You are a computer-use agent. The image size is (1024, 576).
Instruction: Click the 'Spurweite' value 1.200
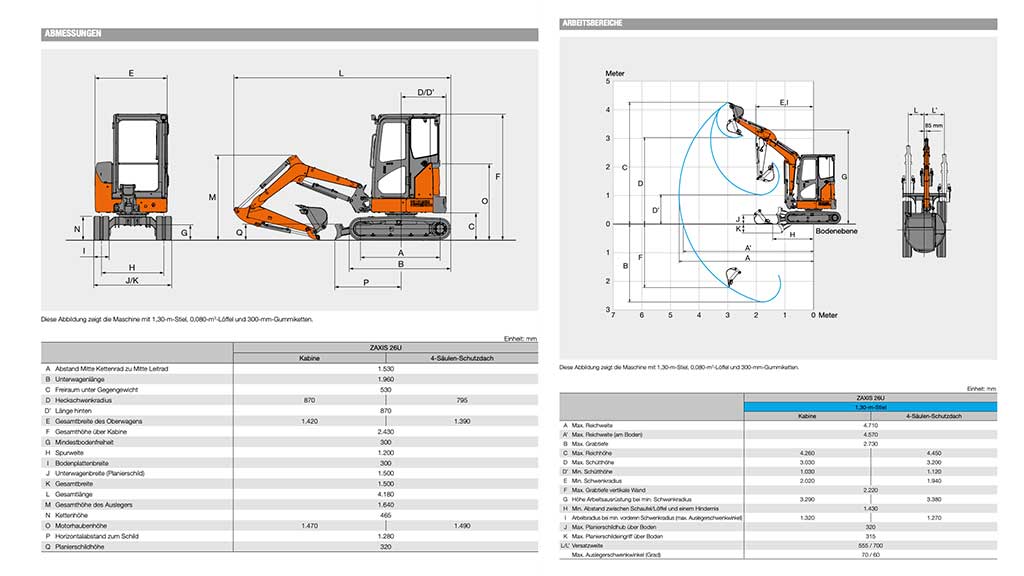pyautogui.click(x=385, y=453)
